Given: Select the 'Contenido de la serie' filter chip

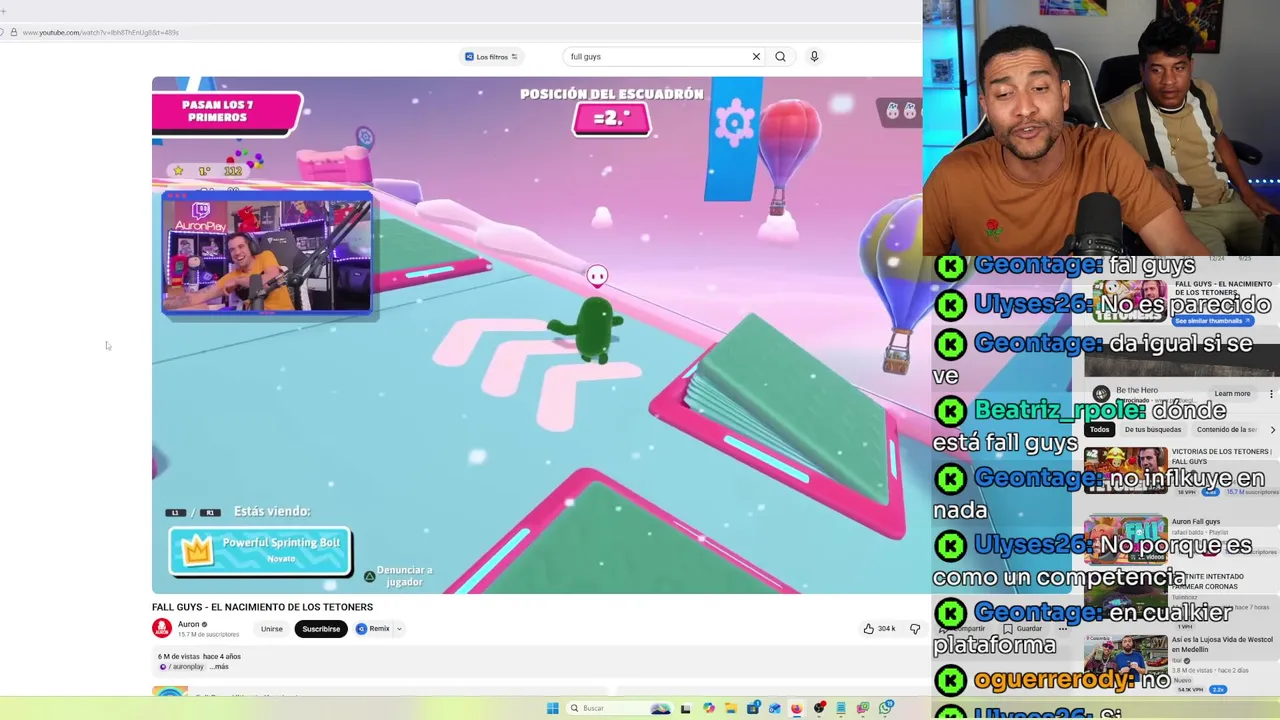Looking at the screenshot, I should [x=1227, y=430].
